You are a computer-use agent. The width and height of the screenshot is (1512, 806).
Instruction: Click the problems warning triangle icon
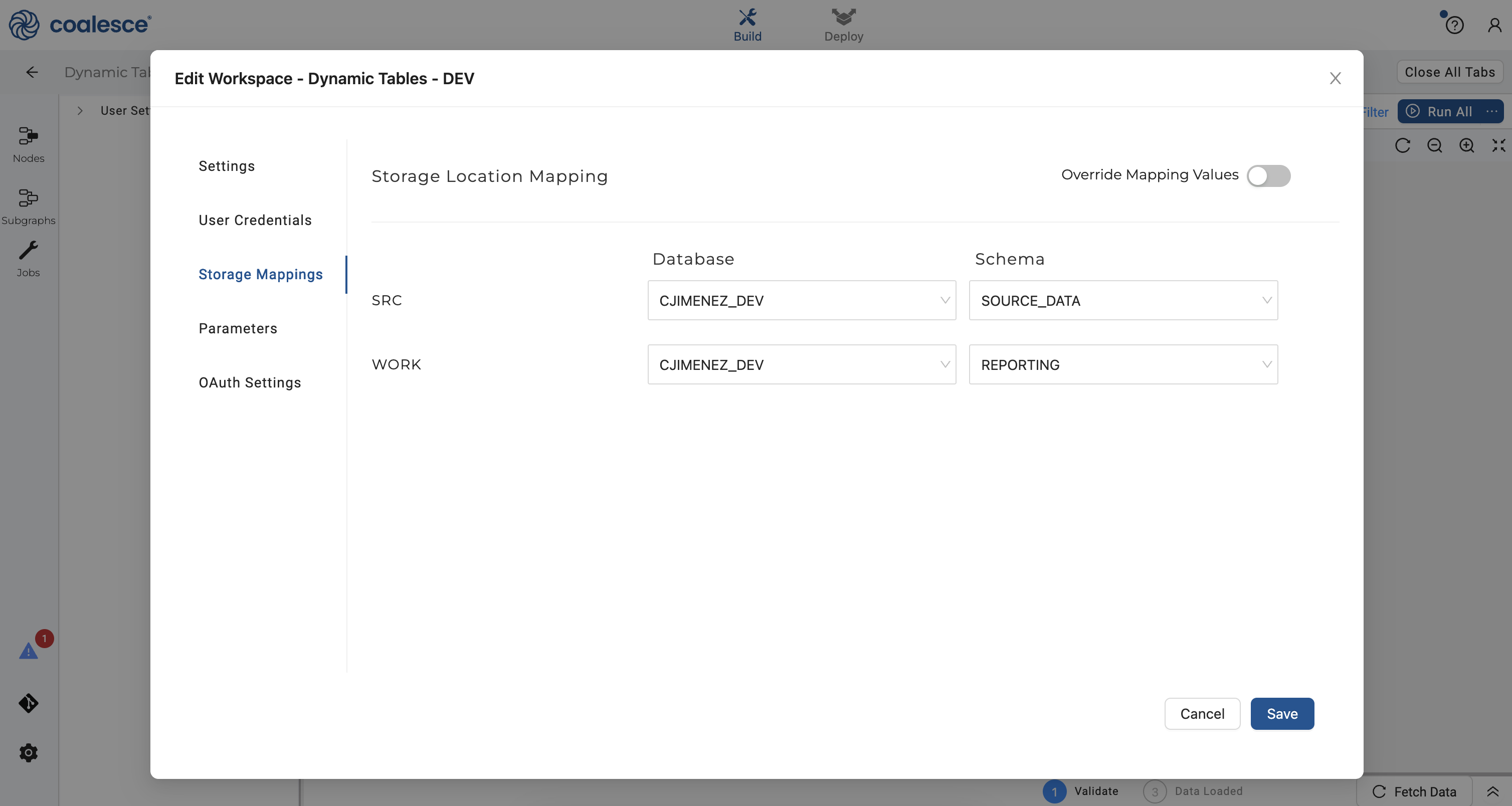pos(28,651)
